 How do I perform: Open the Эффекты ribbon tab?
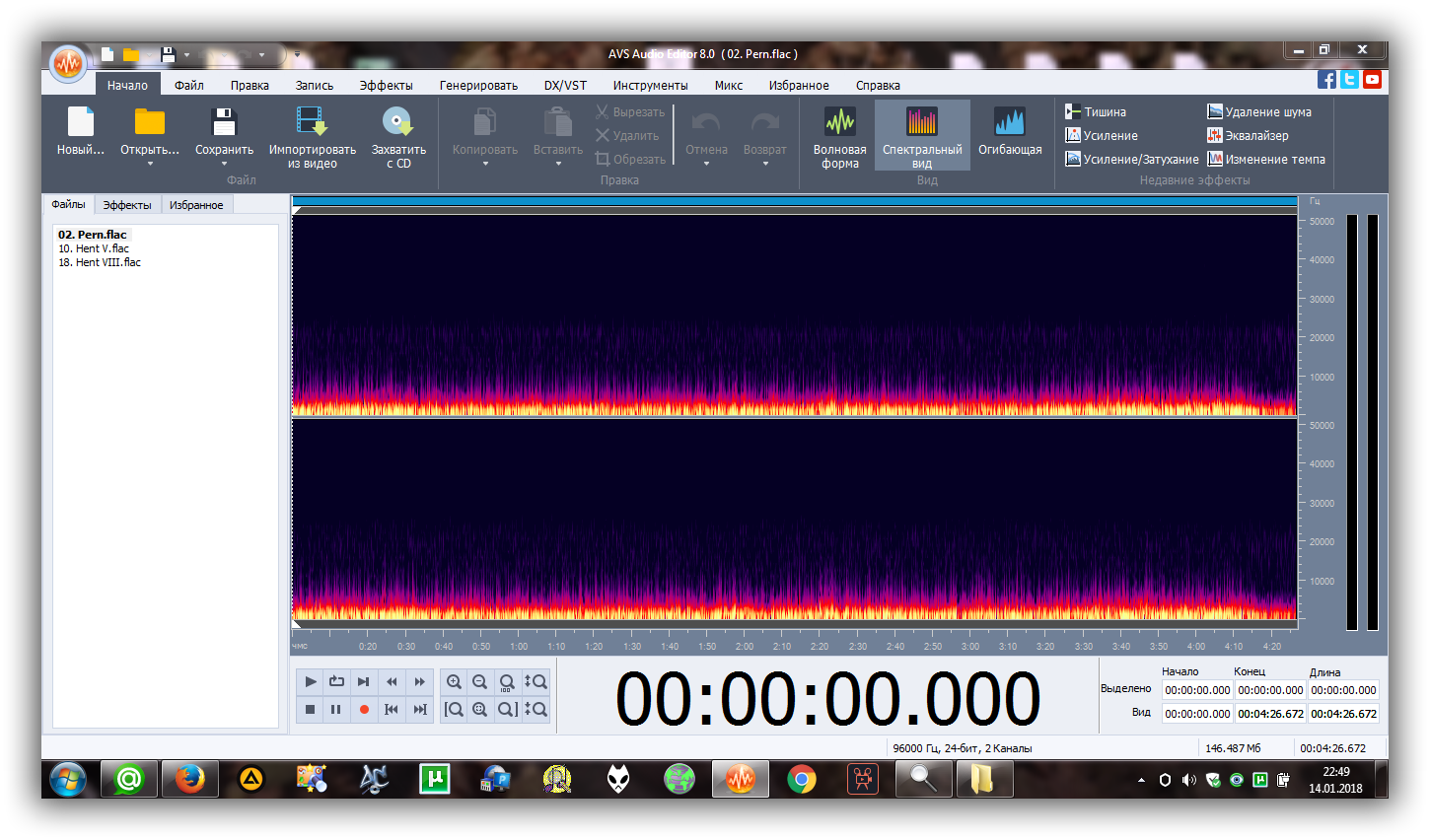tap(387, 86)
